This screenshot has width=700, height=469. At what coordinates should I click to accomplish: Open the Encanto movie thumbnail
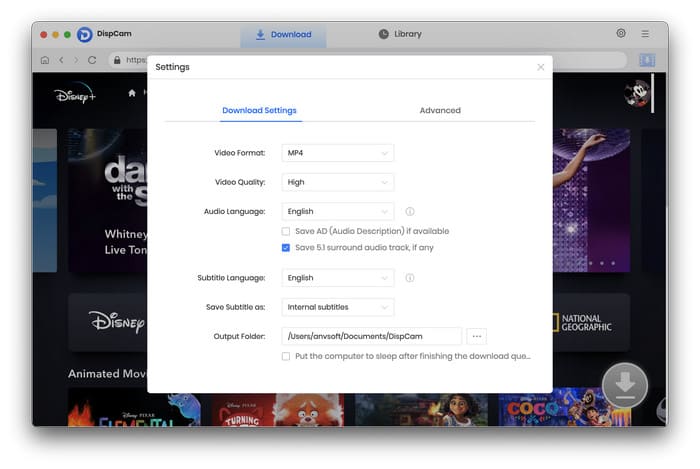(x=421, y=409)
